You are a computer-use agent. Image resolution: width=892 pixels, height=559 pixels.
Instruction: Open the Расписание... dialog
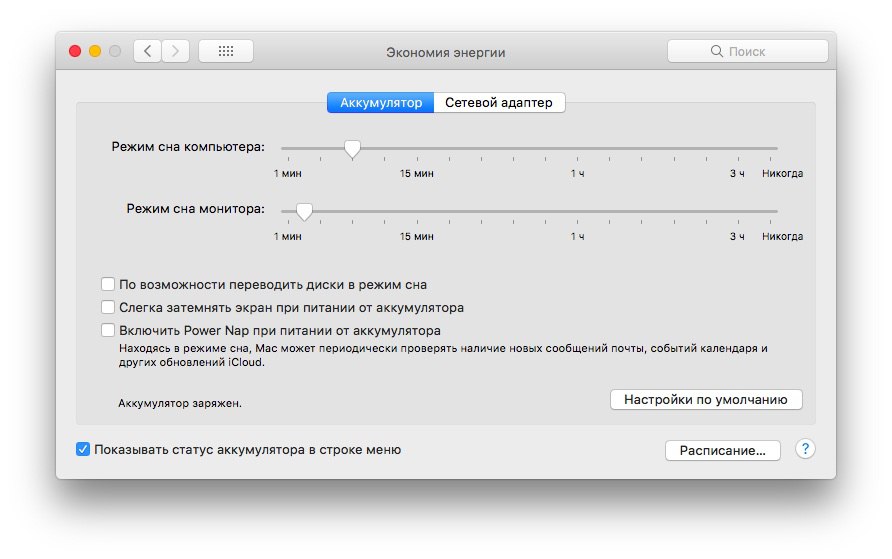pyautogui.click(x=722, y=450)
